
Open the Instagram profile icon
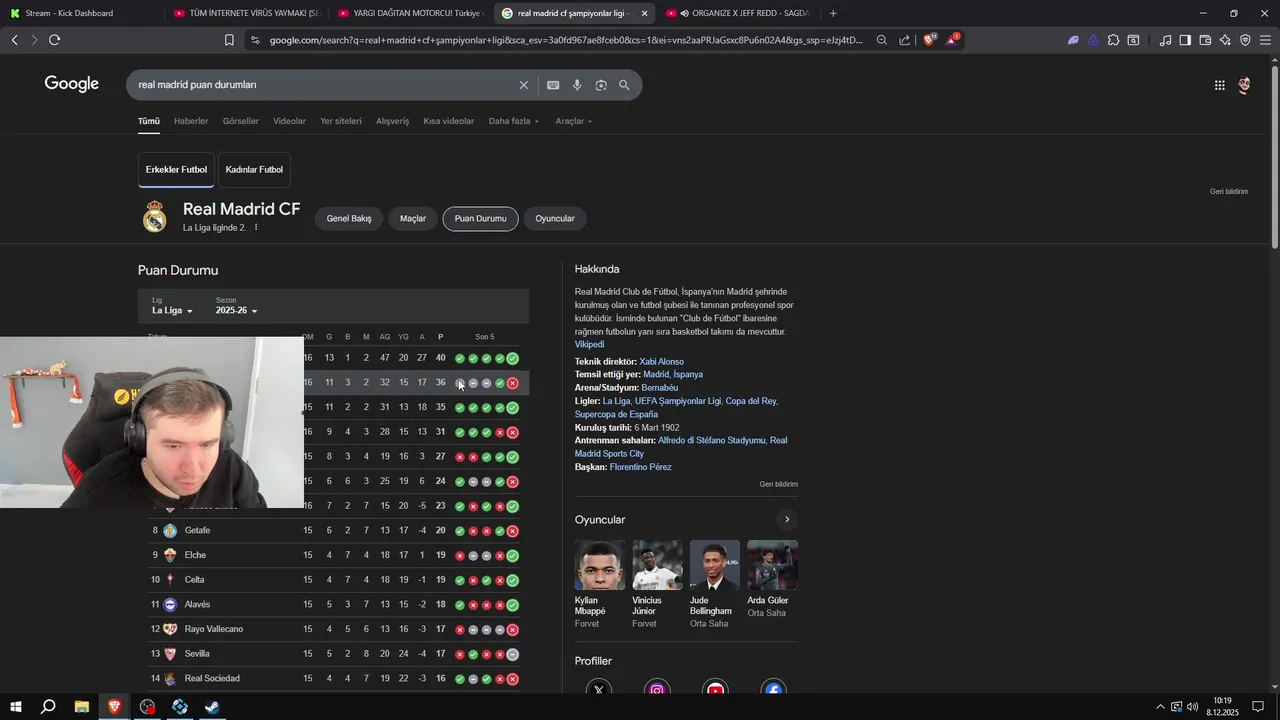(x=657, y=688)
